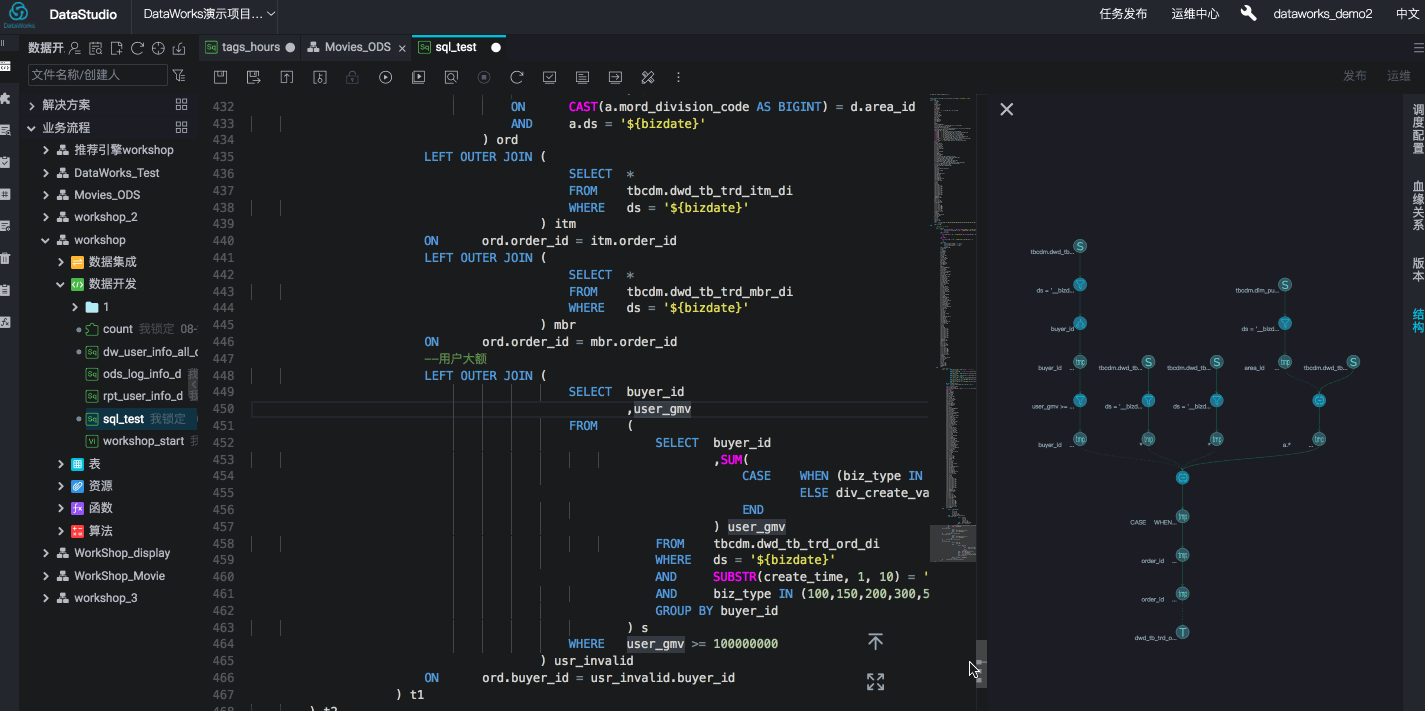The image size is (1425, 711).
Task: Collapse the 数据开发 folder
Action: [61, 284]
